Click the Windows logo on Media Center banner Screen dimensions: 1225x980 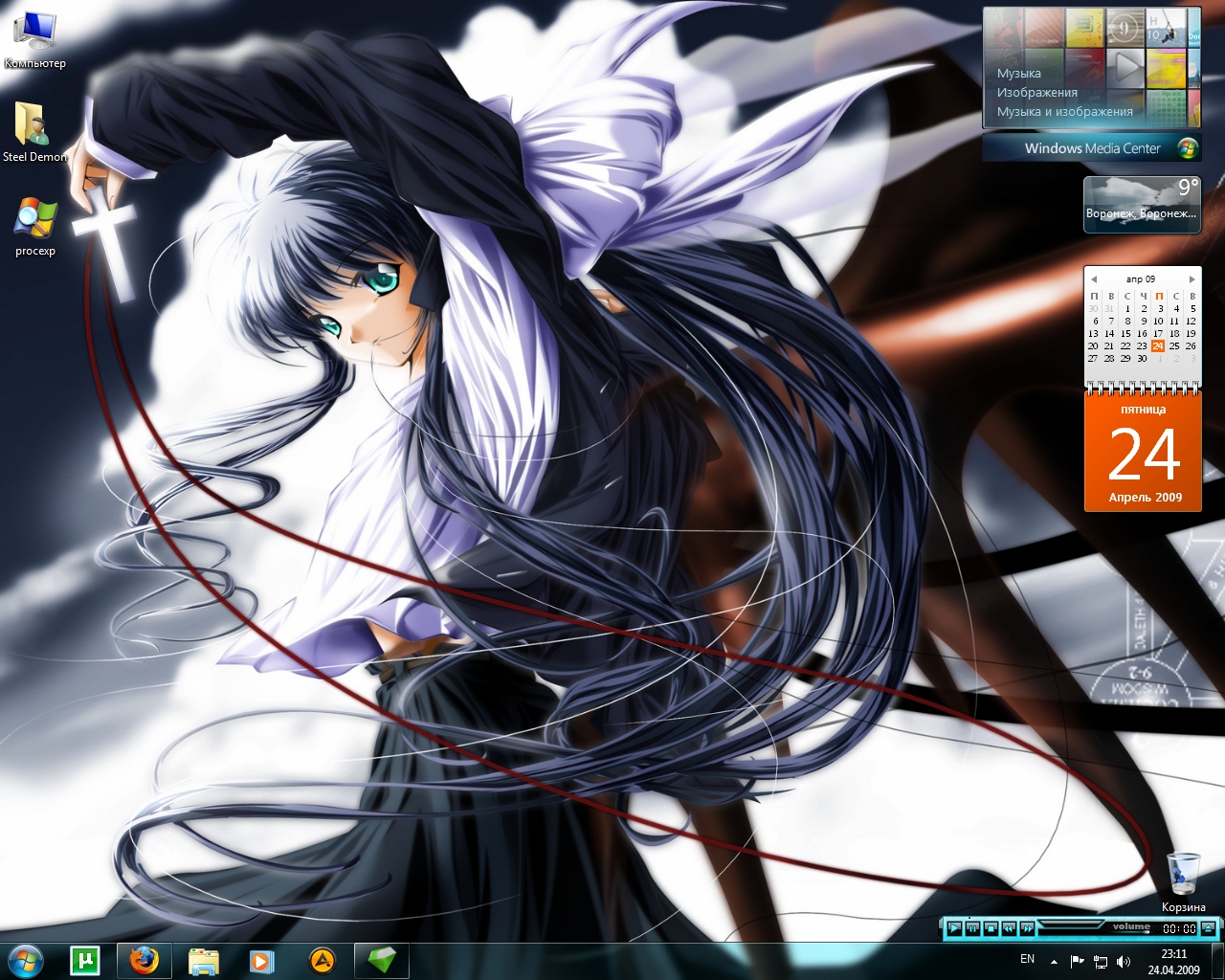[1187, 148]
